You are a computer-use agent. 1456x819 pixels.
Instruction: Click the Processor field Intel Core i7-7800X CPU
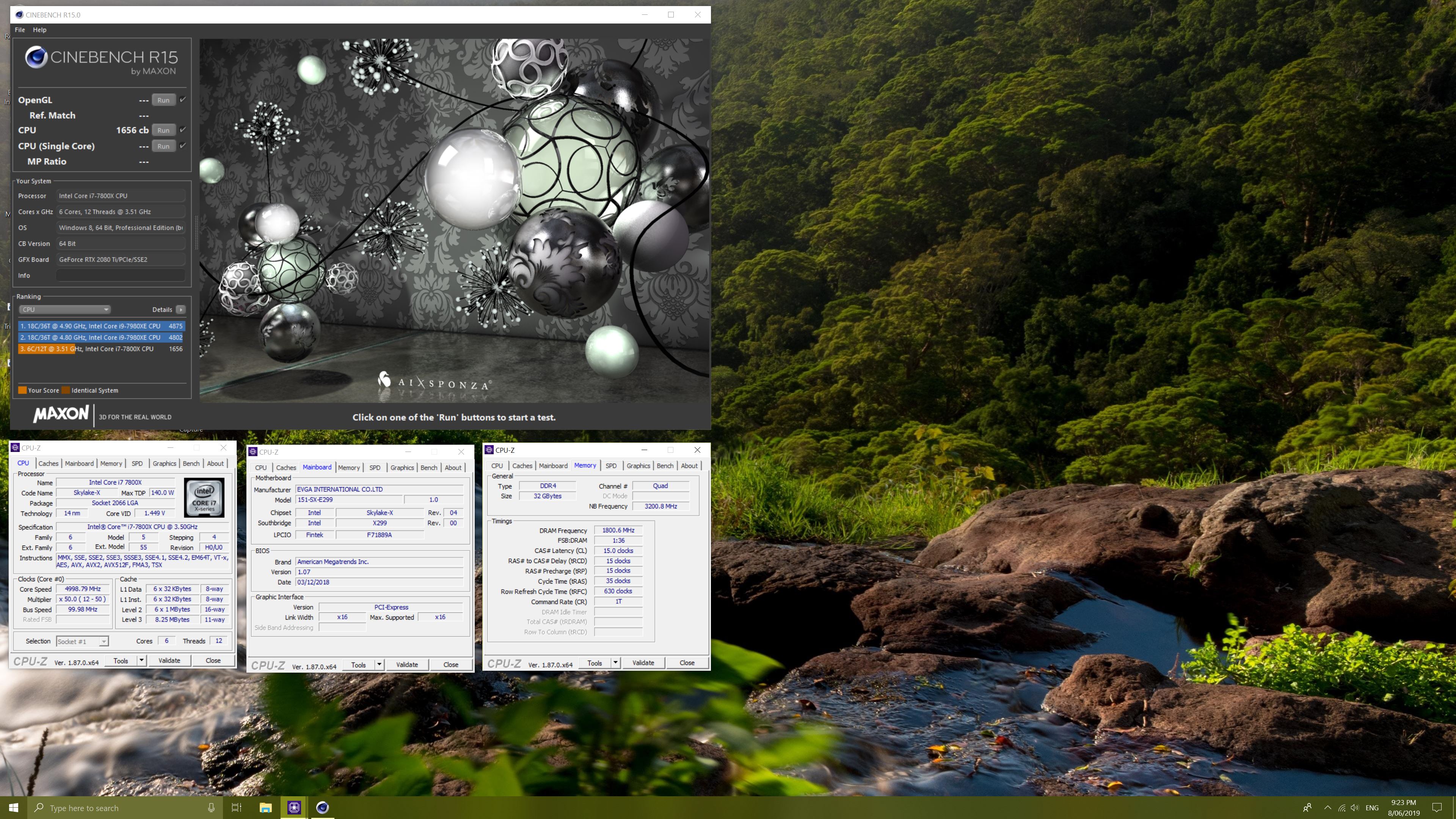[121, 196]
